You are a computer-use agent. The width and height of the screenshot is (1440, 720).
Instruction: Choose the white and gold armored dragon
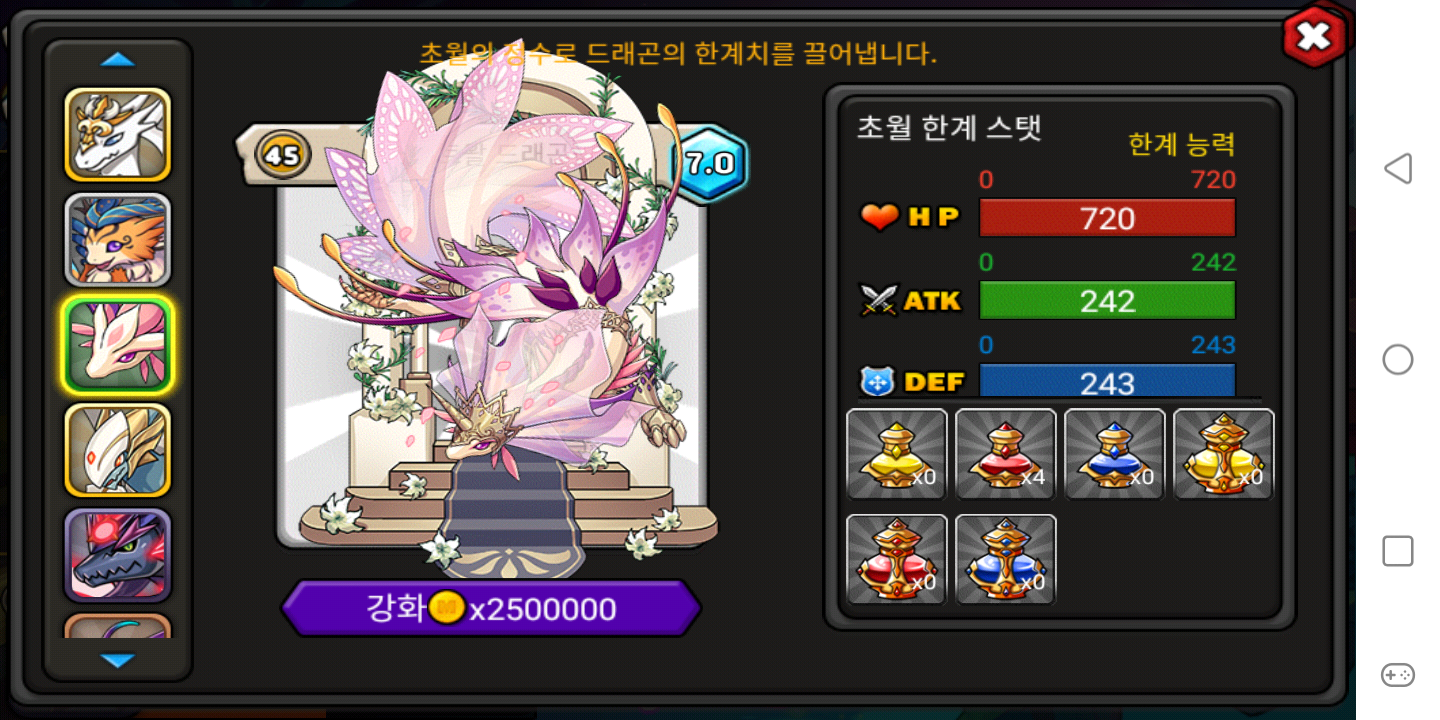[118, 450]
